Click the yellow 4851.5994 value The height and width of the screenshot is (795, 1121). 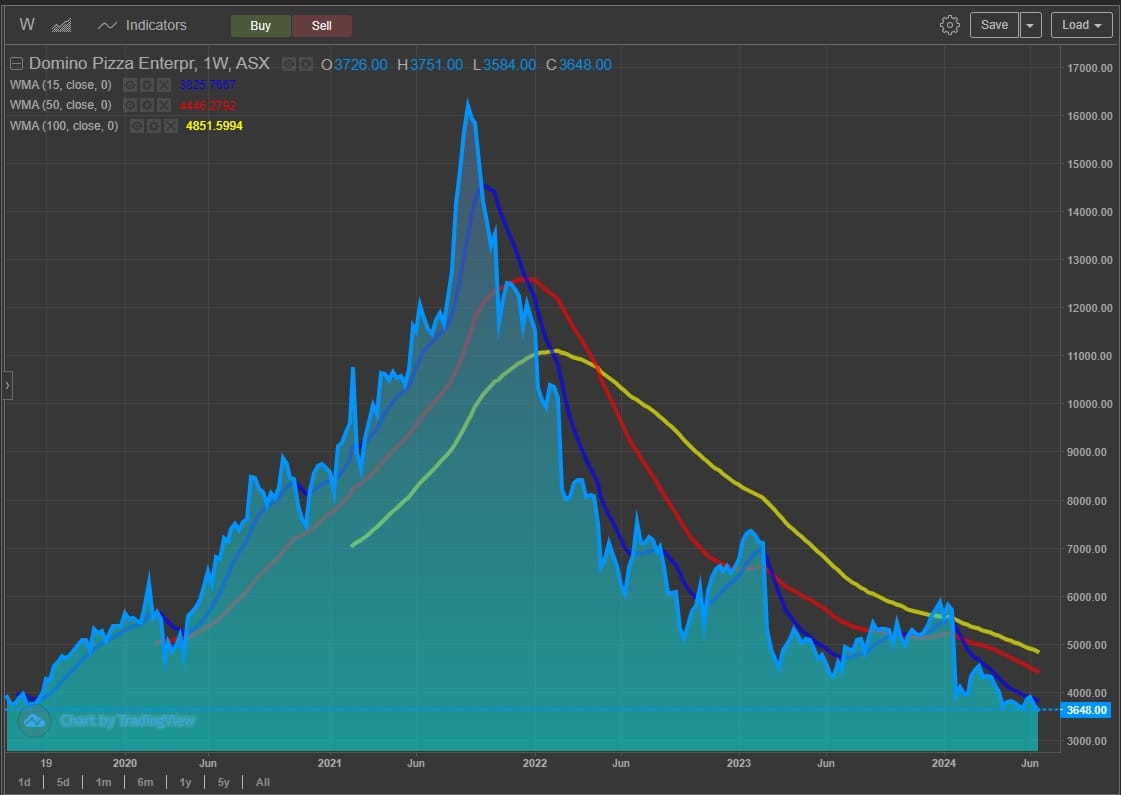[214, 126]
